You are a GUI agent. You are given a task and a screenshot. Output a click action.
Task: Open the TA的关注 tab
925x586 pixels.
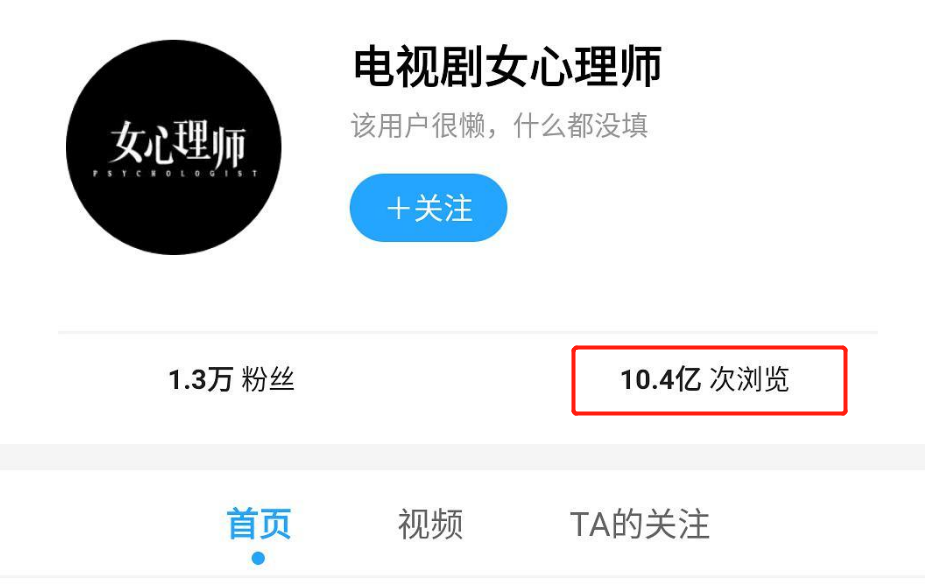pos(639,523)
